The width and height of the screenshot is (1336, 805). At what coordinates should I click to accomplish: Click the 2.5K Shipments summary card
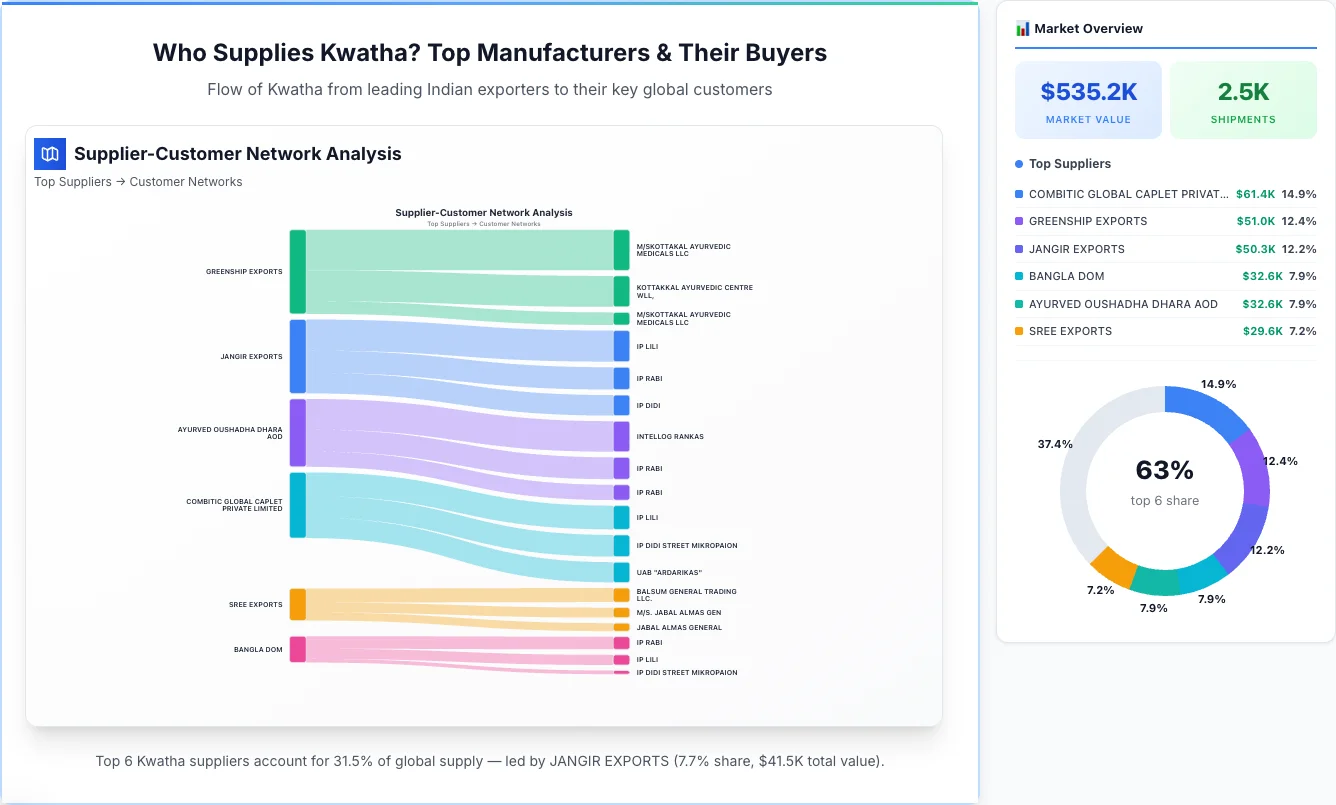point(1243,99)
